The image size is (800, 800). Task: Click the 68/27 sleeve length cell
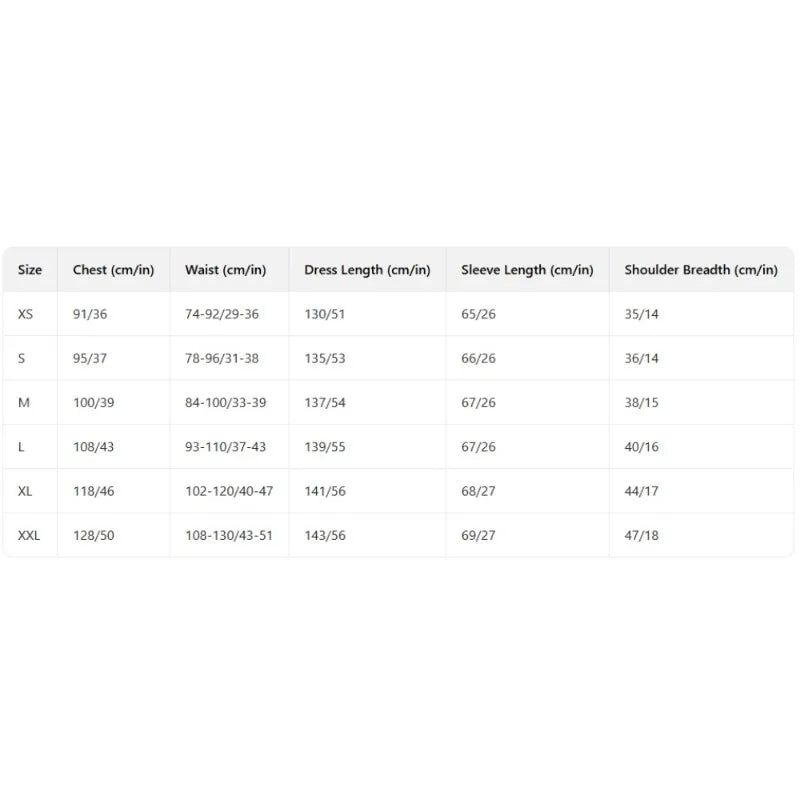pyautogui.click(x=478, y=491)
